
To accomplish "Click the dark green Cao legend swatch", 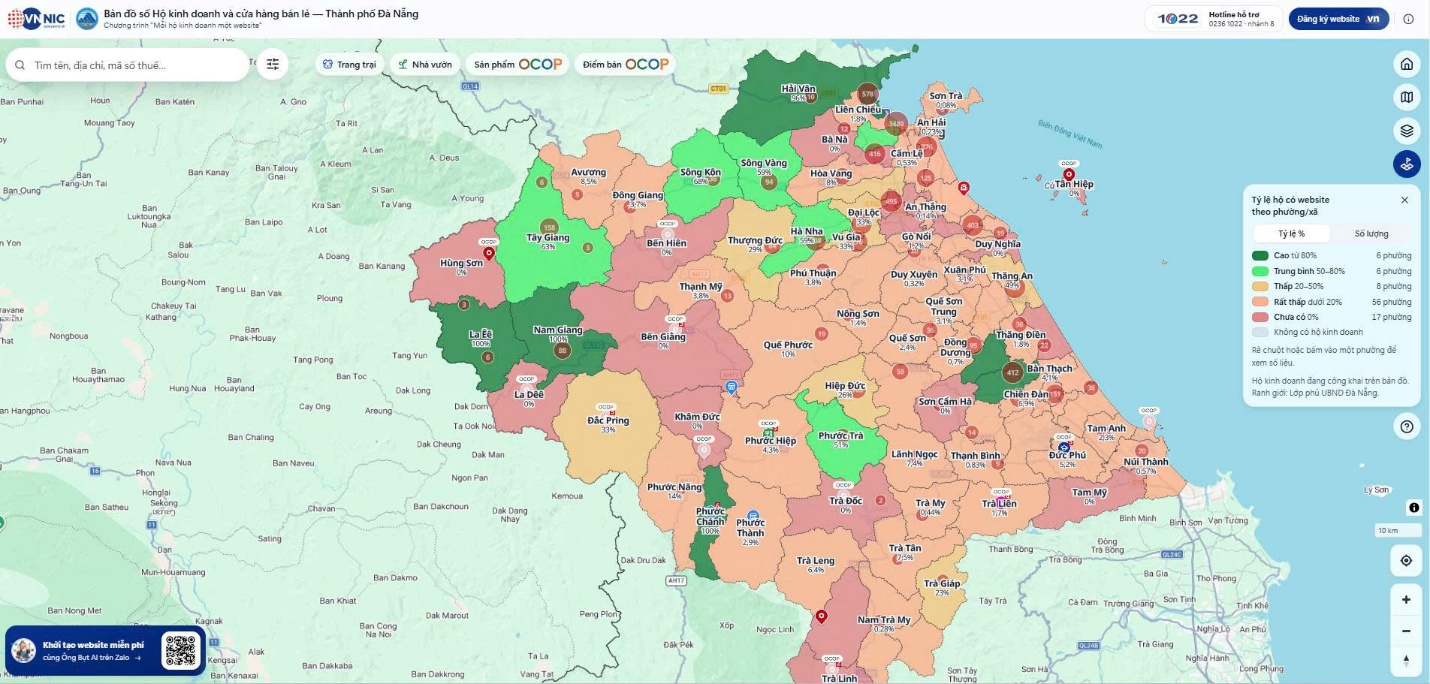I will [1261, 255].
